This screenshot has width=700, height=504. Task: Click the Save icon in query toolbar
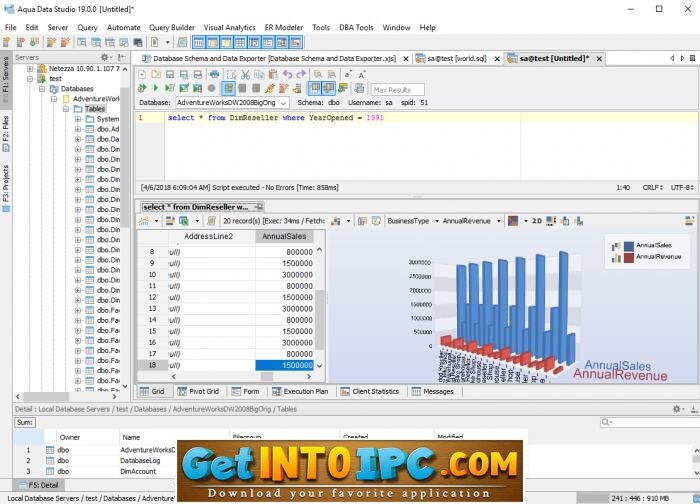(x=170, y=75)
